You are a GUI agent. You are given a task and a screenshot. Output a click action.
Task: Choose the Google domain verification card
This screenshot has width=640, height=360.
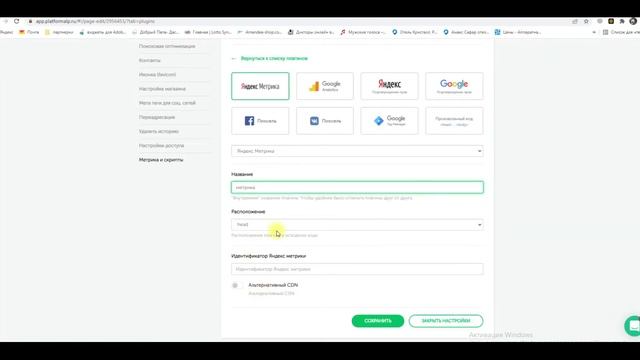pos(454,86)
